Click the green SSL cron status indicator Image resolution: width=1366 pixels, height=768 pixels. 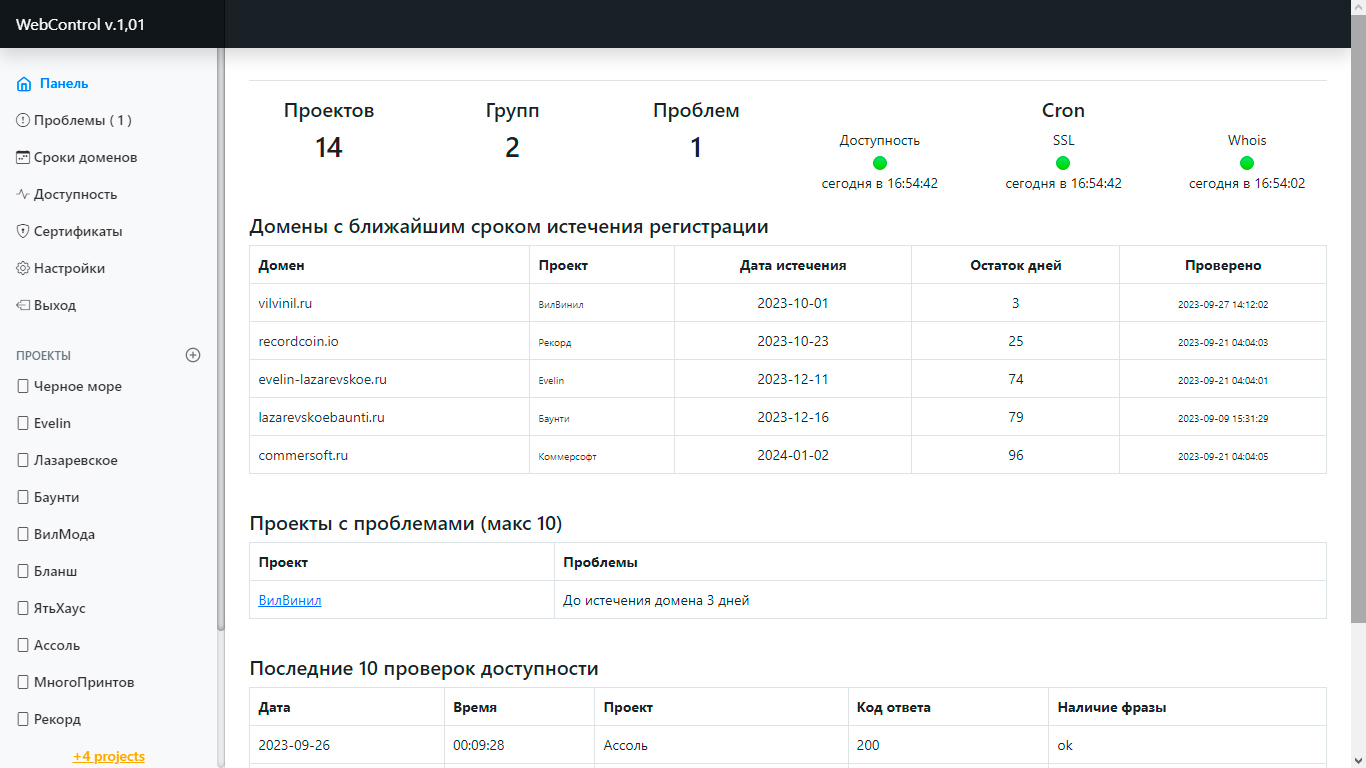tap(1063, 163)
